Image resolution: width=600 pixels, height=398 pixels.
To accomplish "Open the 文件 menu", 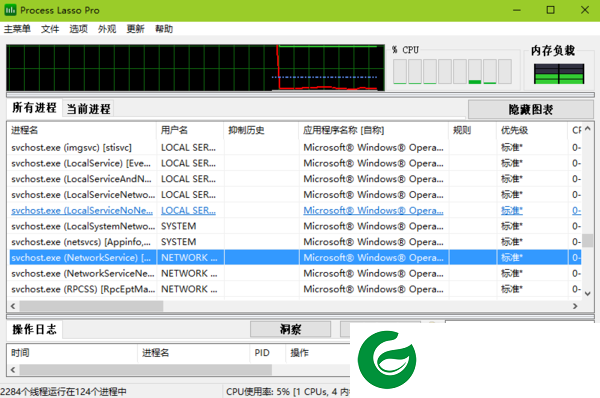I will pyautogui.click(x=50, y=29).
